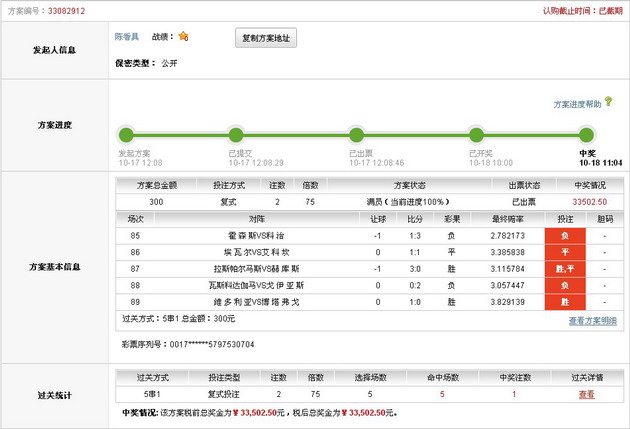This screenshot has width=630, height=429.
Task: Open the 方案进度帮助 help link
Action: (x=577, y=104)
